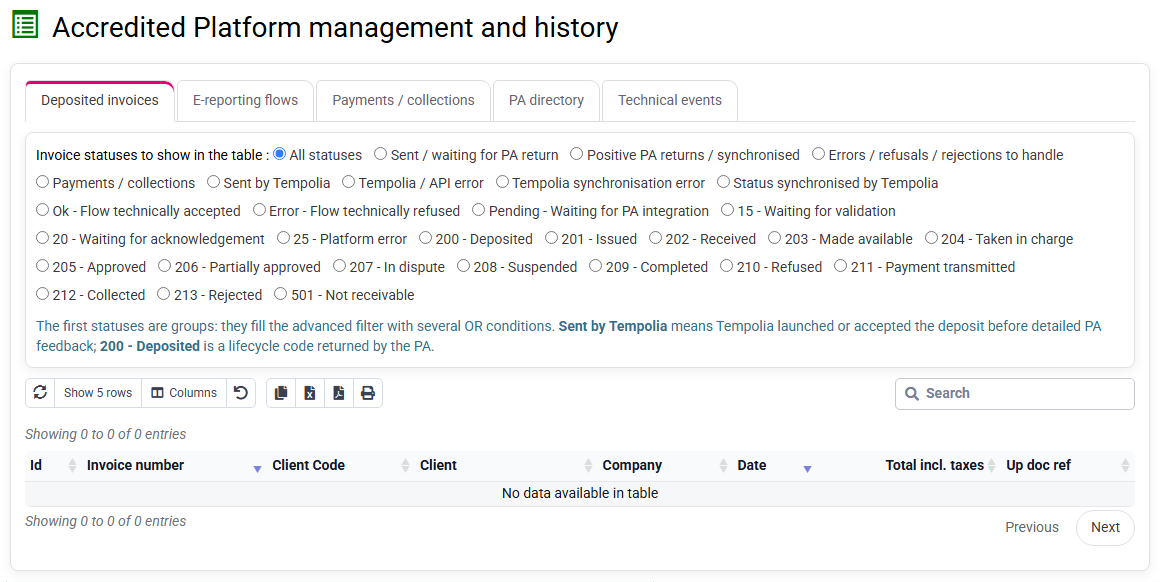Select 20 - Waiting for acknowledgement
Image resolution: width=1160 pixels, height=582 pixels.
click(x=42, y=238)
